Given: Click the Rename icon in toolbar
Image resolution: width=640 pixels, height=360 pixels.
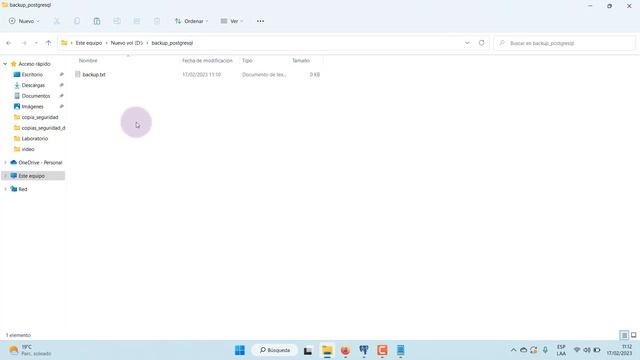Looking at the screenshot, I should [x=117, y=21].
